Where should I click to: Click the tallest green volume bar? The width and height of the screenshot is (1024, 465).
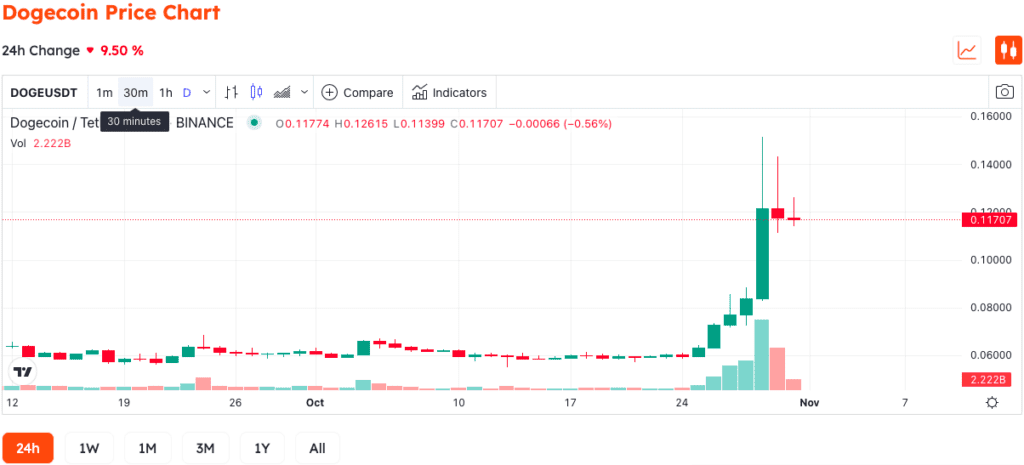click(762, 355)
